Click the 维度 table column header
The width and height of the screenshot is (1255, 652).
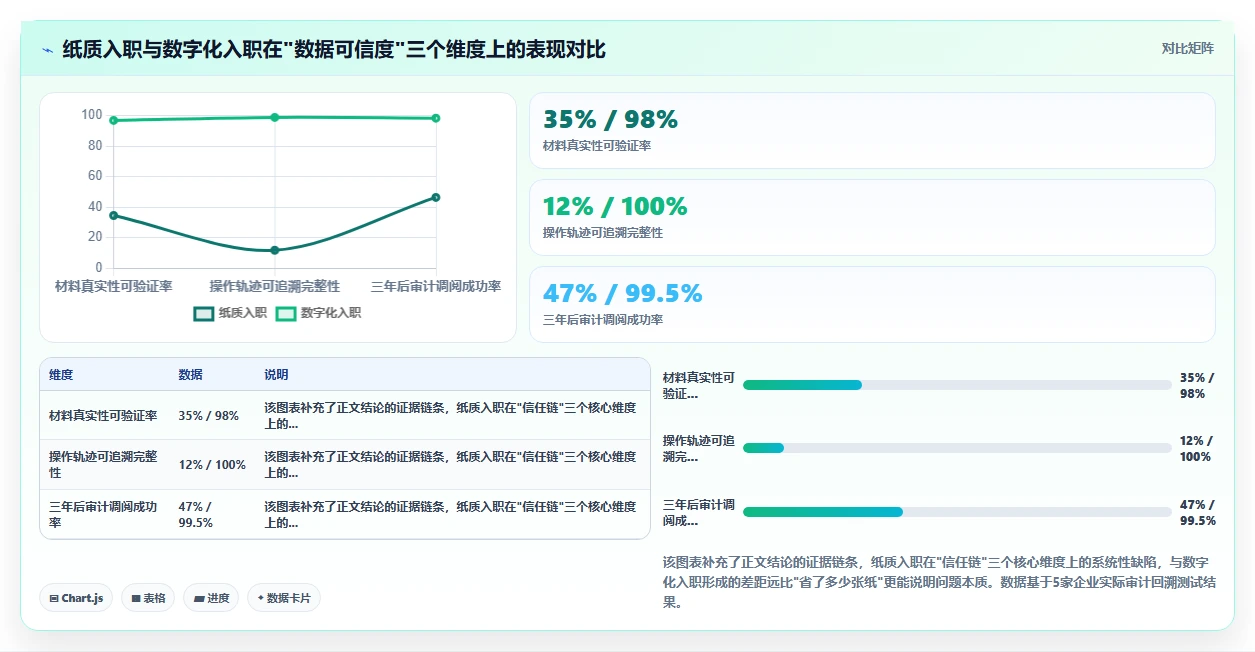point(61,375)
